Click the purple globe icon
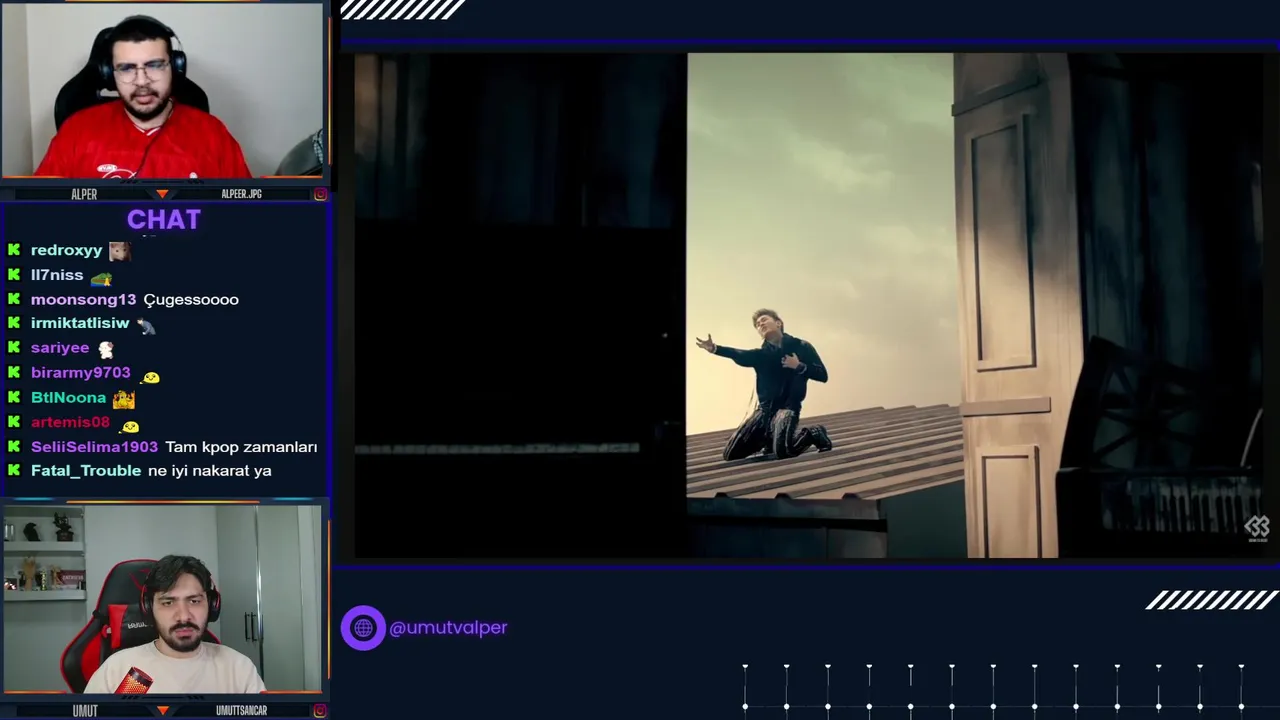The image size is (1280, 720). (363, 628)
